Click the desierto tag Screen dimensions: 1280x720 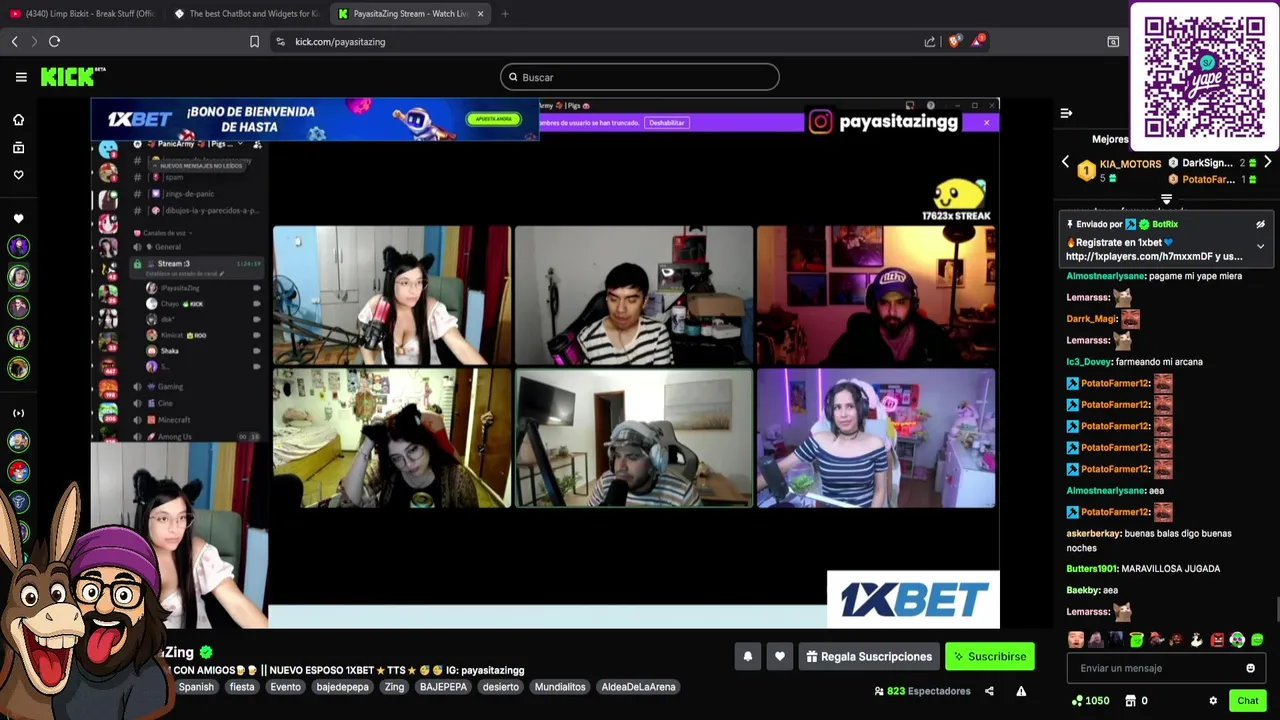click(501, 687)
